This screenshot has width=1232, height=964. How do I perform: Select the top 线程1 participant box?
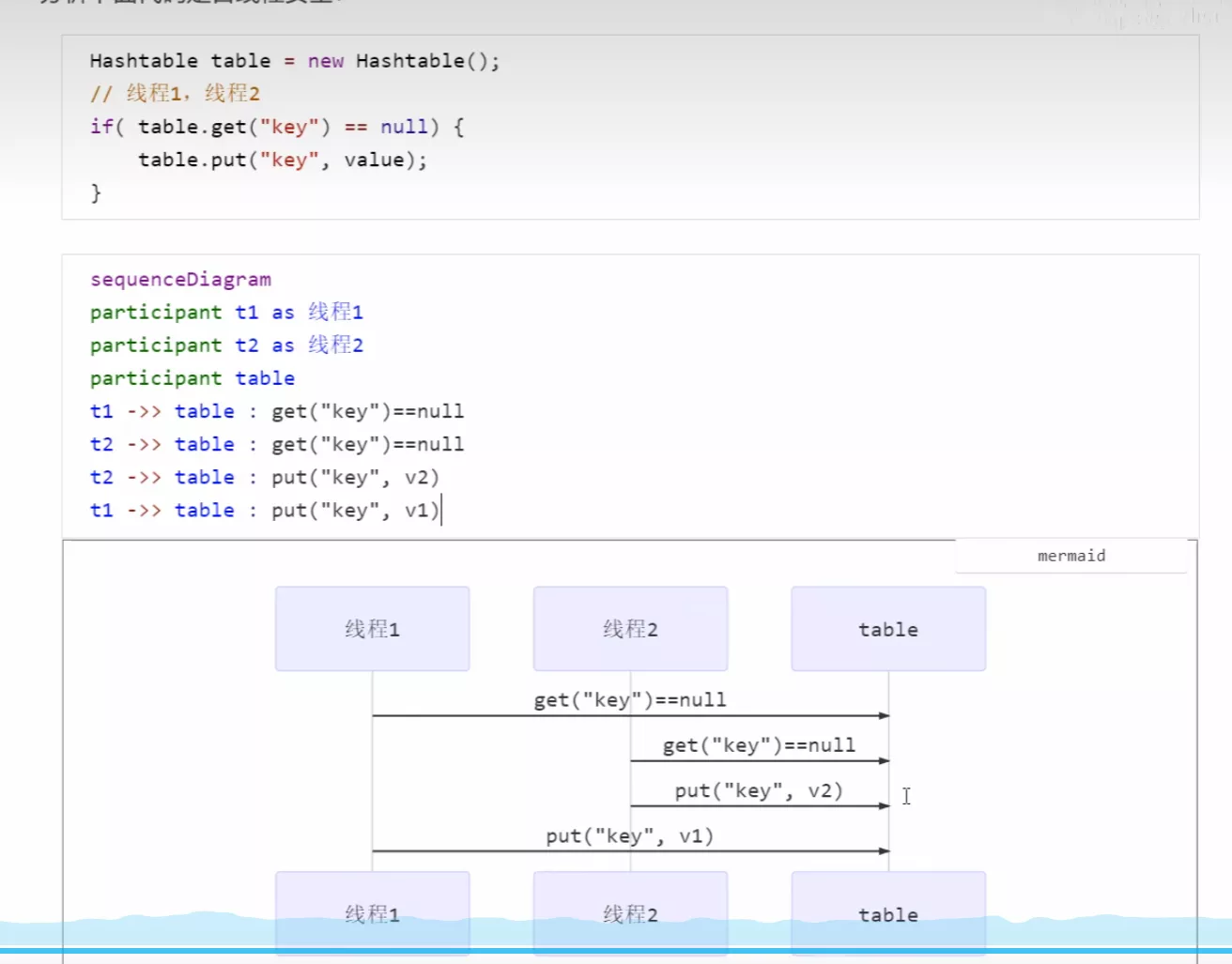pos(372,629)
